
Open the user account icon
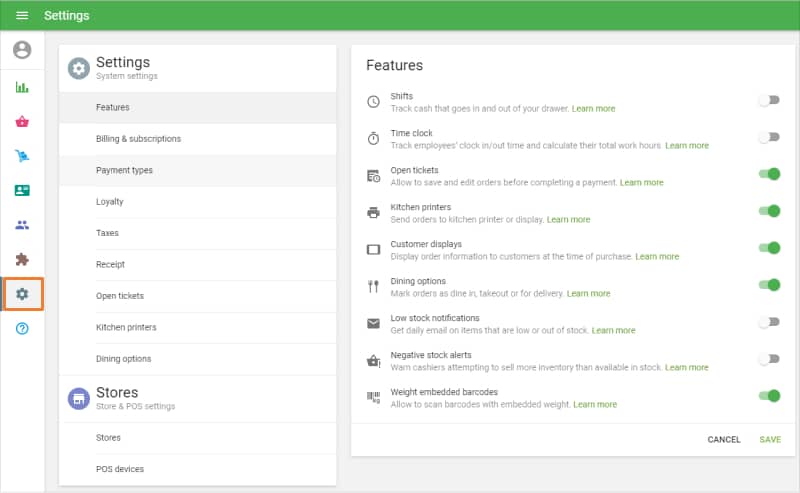(22, 50)
